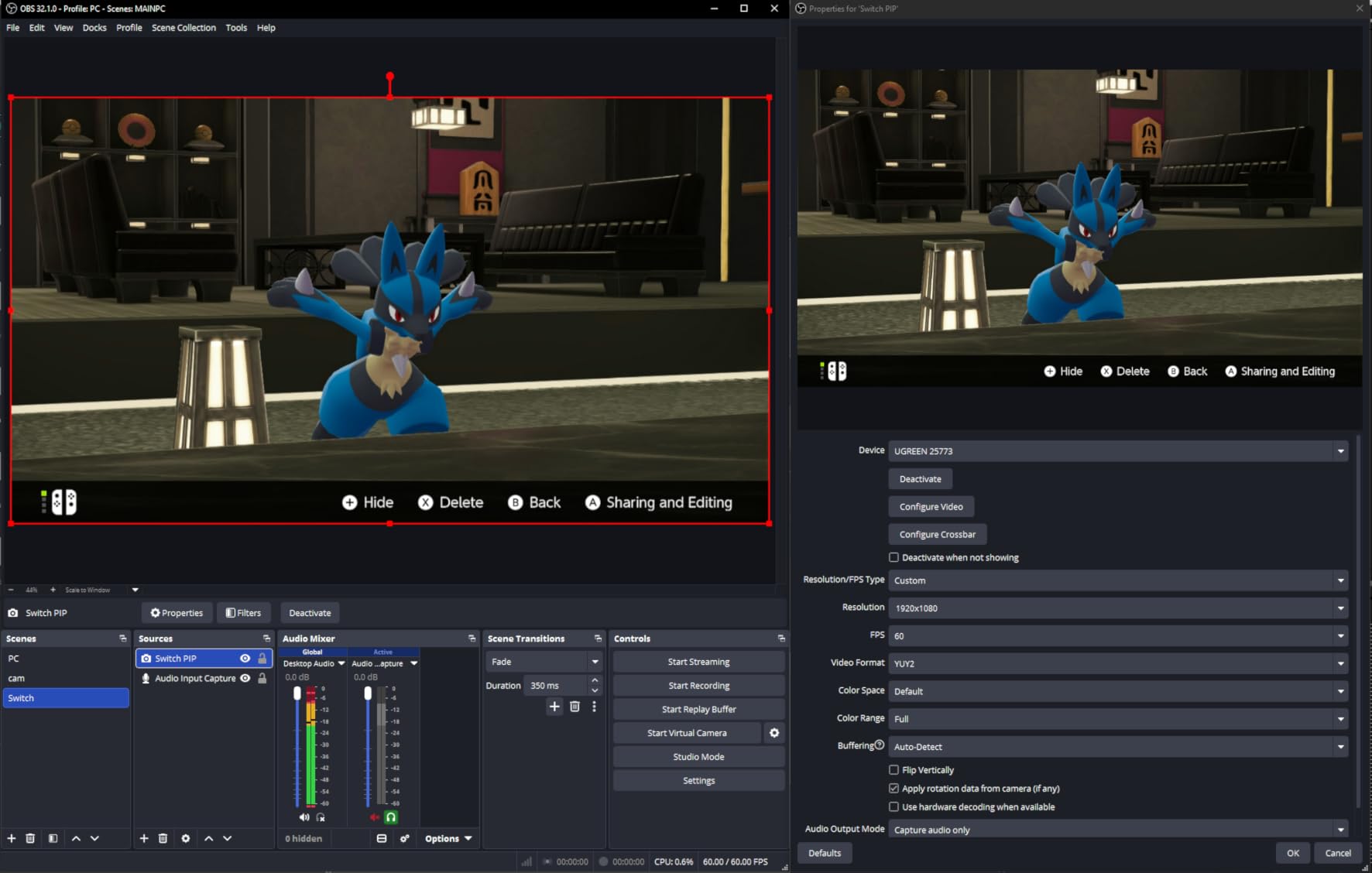Switch the Audio Mixer layout
This screenshot has height=873, width=1372.
click(x=382, y=838)
